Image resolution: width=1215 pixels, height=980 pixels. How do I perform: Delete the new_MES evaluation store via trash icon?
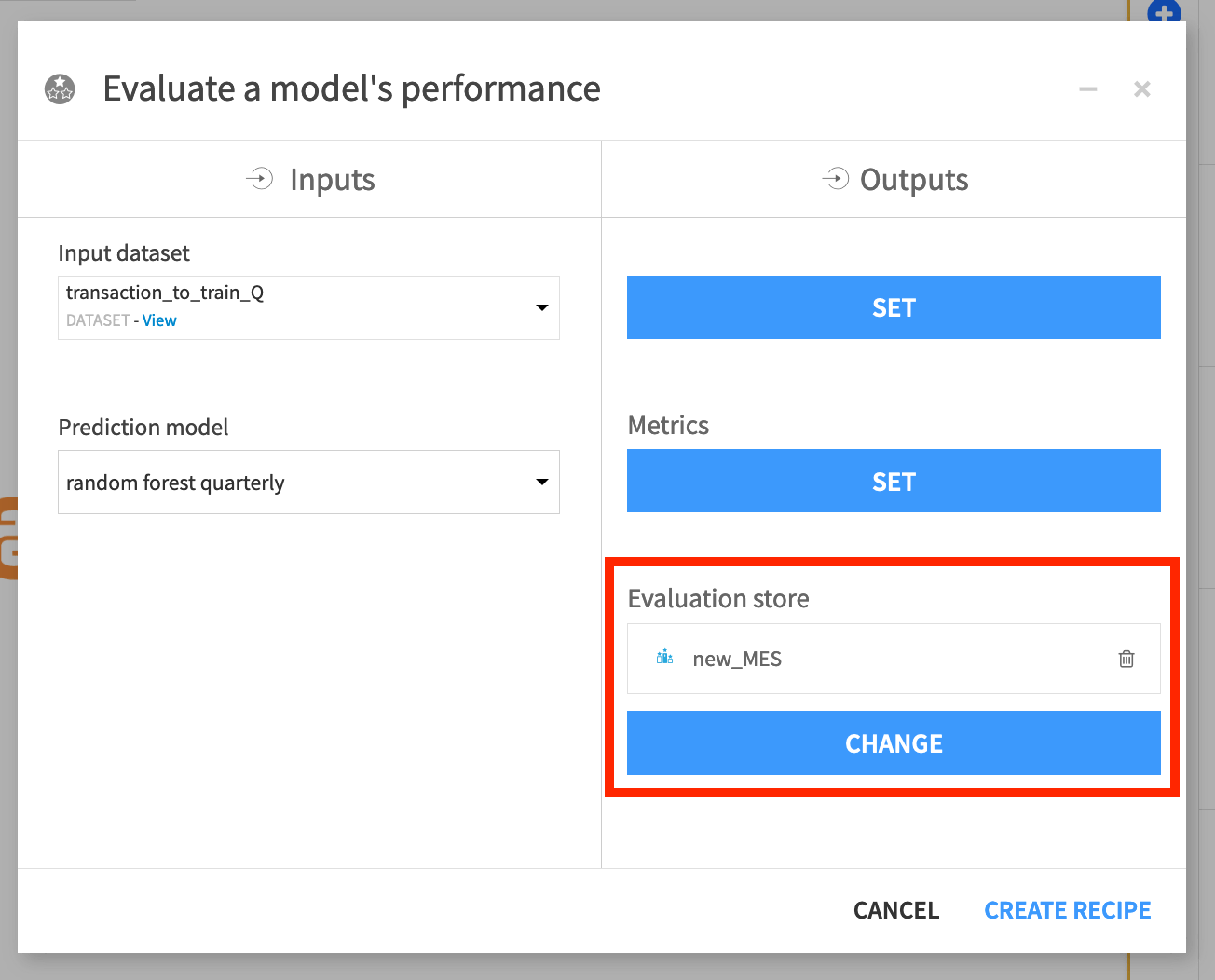pos(1126,659)
